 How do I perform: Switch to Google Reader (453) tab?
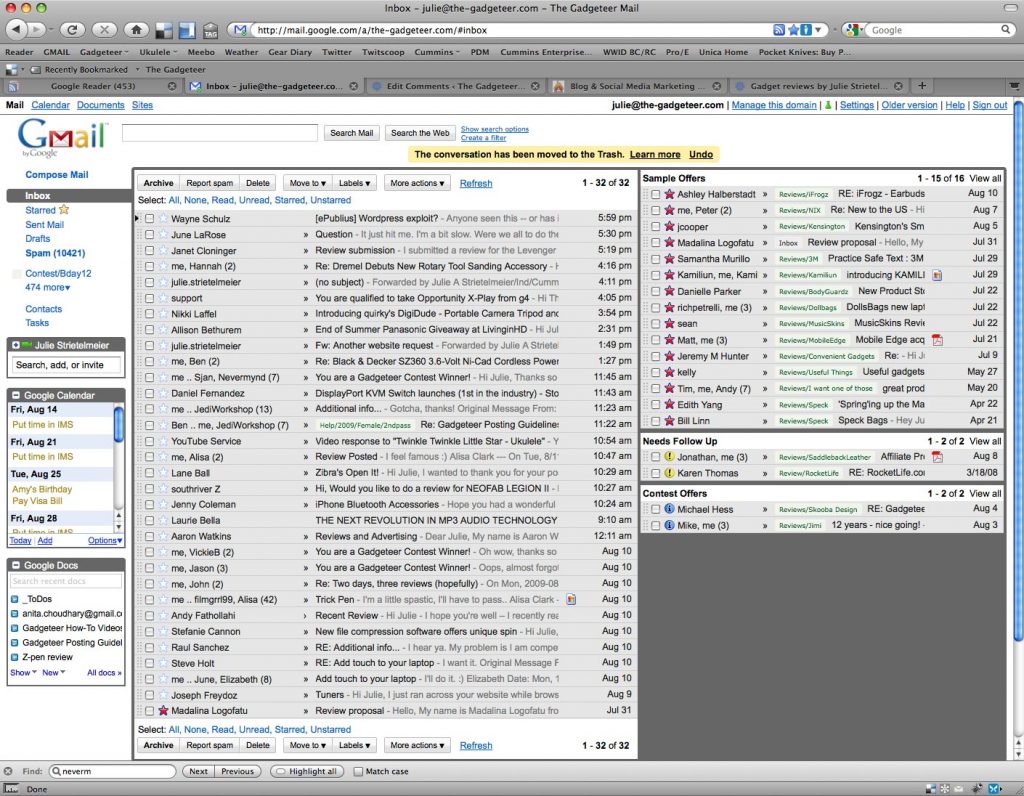[x=93, y=86]
